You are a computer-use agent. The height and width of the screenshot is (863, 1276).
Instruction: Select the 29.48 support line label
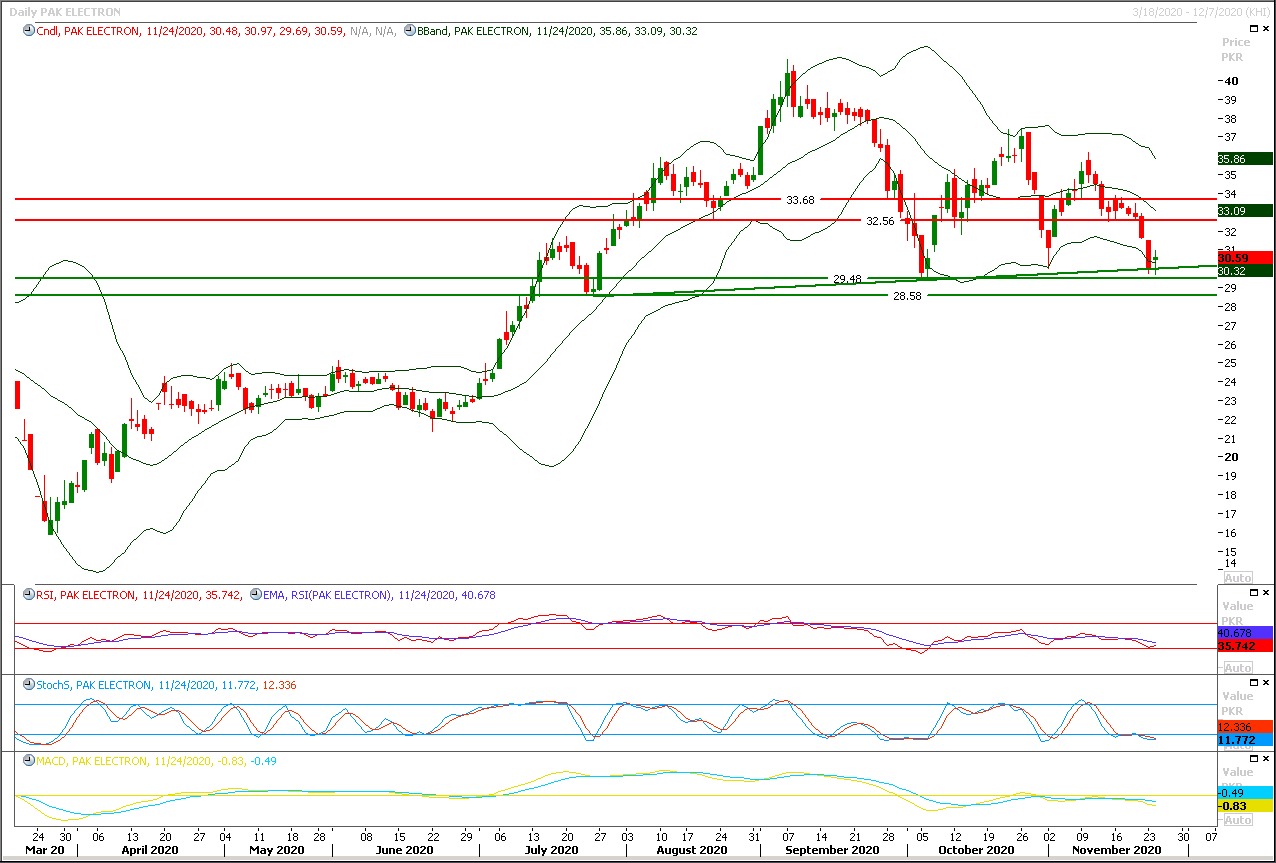pos(847,279)
